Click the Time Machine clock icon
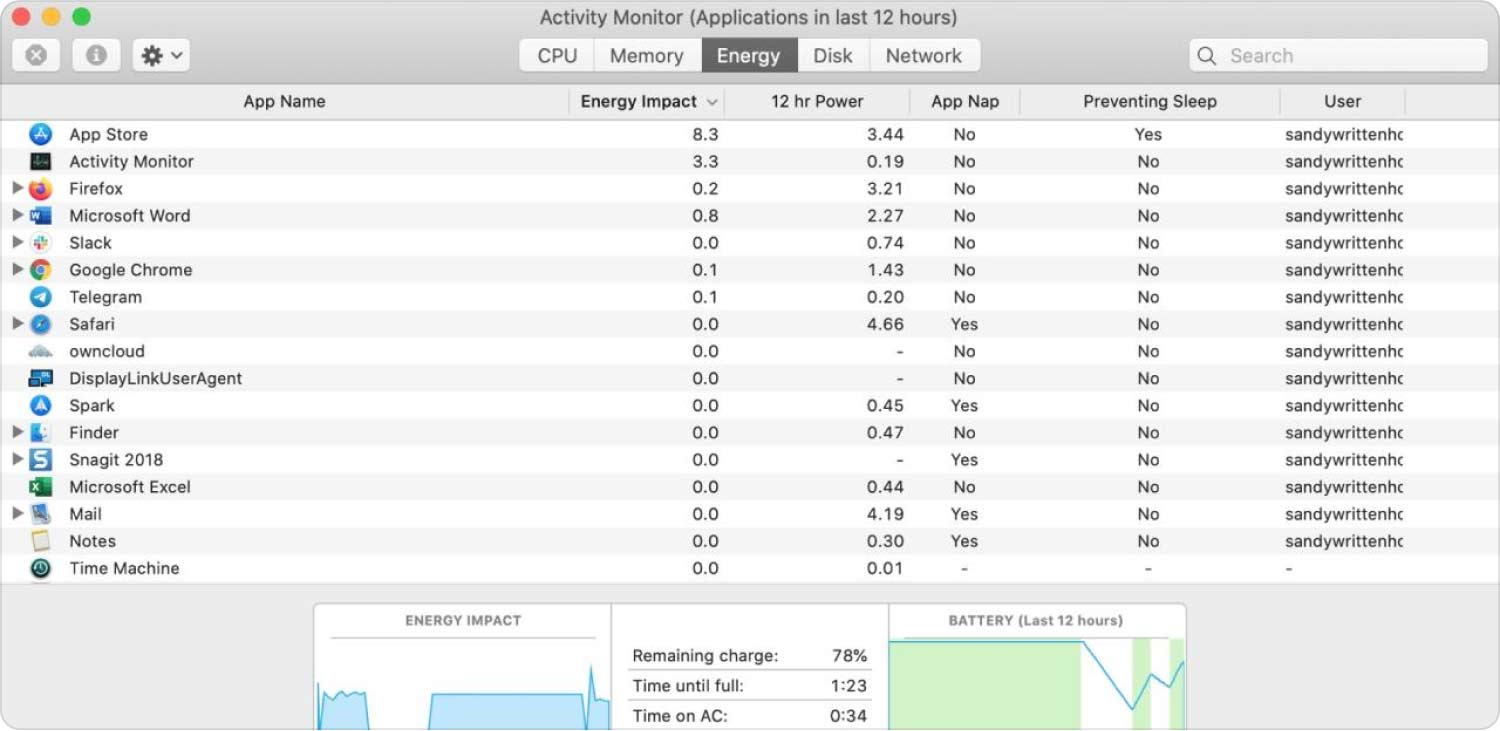The width and height of the screenshot is (1500, 731). [x=40, y=568]
